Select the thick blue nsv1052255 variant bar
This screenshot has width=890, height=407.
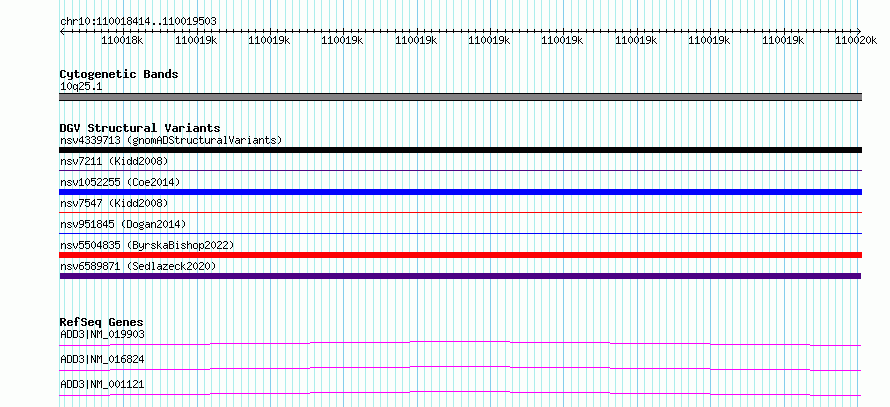click(460, 192)
